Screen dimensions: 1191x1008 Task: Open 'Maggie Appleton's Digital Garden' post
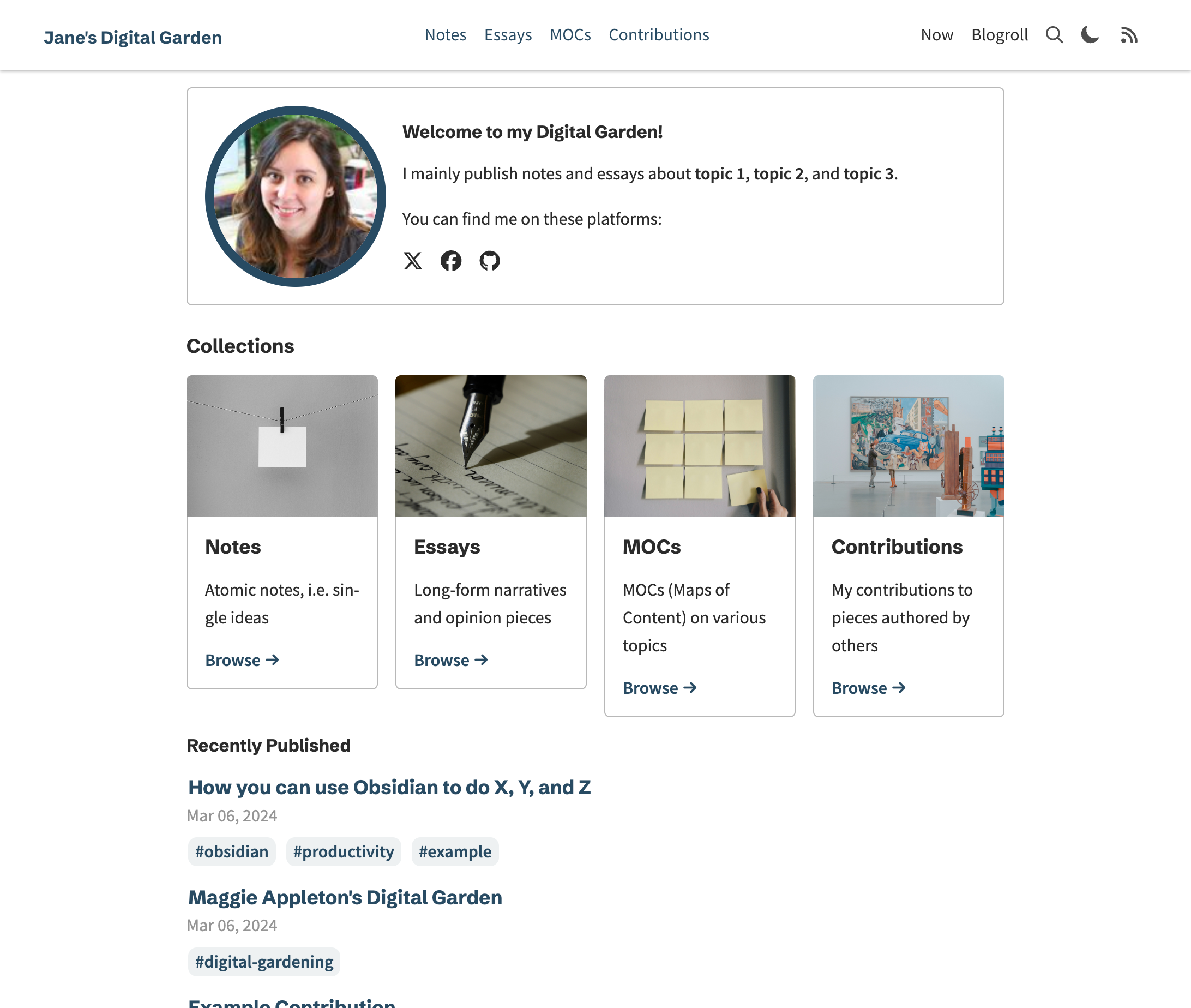tap(345, 898)
